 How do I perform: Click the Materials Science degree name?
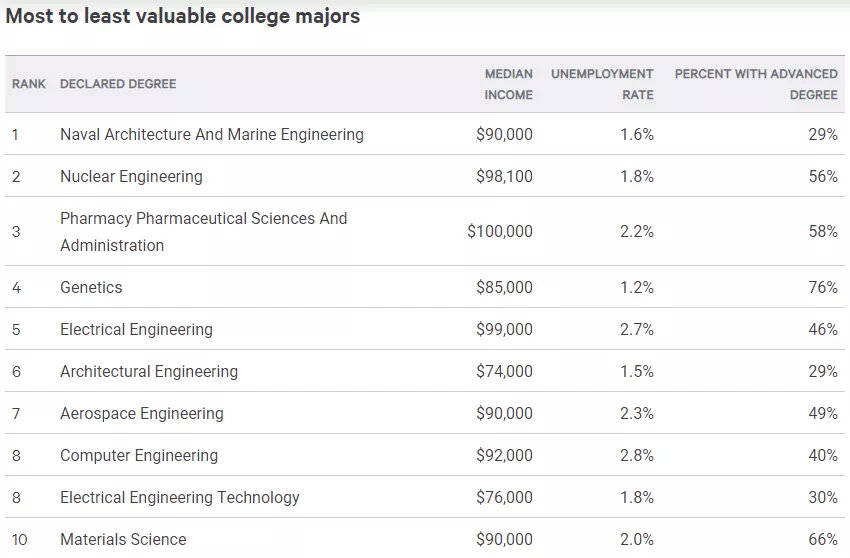point(123,539)
